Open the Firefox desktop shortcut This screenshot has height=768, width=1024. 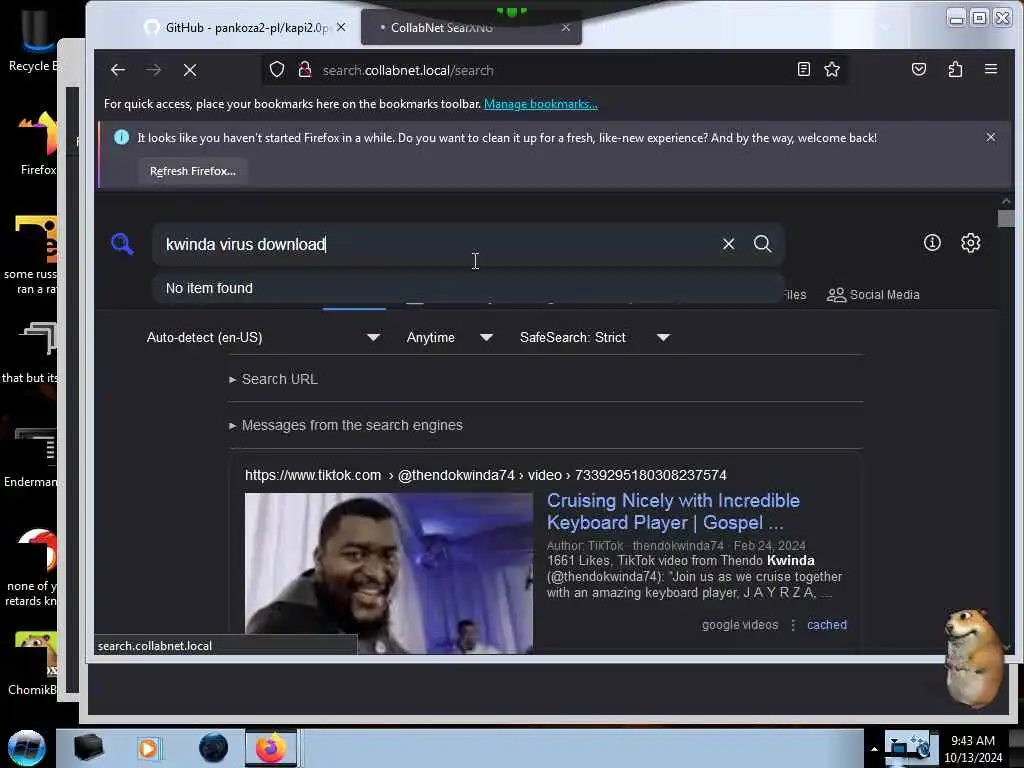pos(38,144)
